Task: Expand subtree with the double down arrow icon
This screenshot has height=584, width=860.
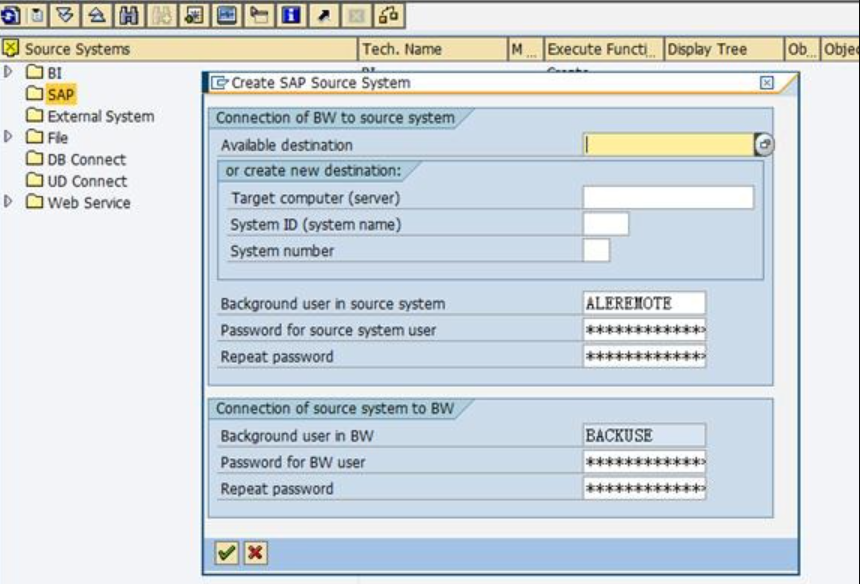Action: 65,15
